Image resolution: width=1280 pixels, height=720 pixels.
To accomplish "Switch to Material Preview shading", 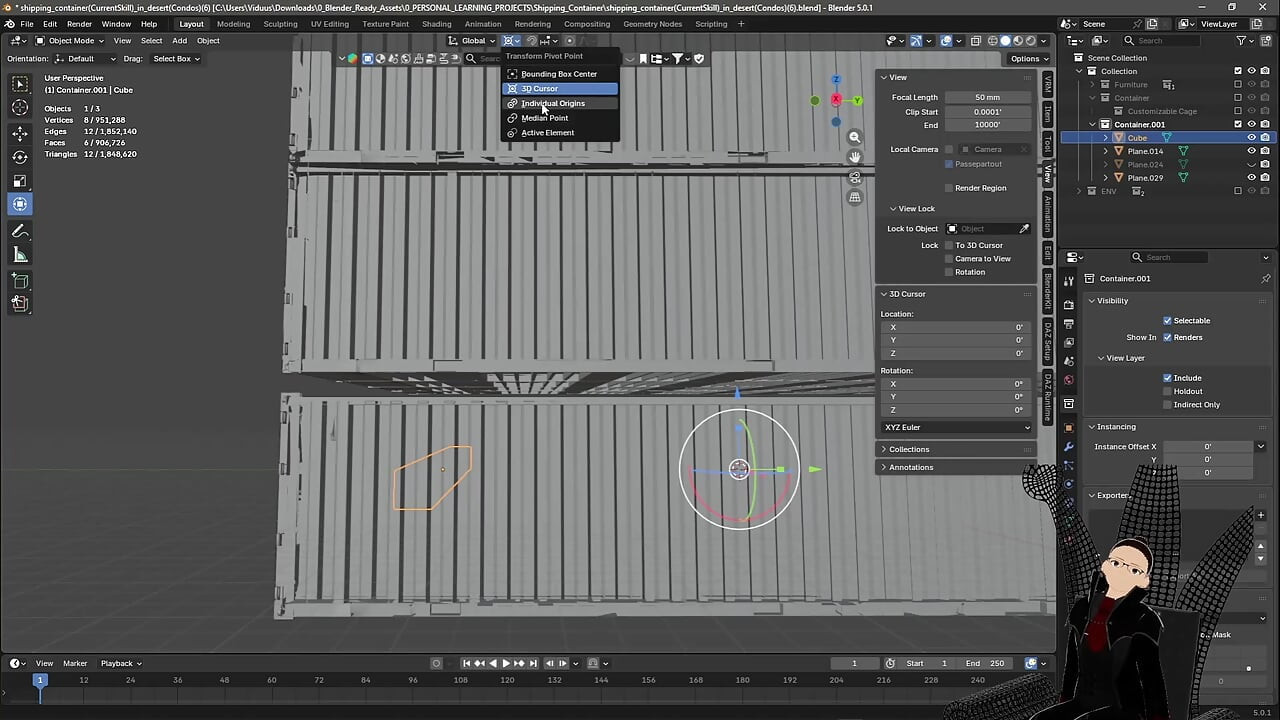I will pyautogui.click(x=1019, y=41).
